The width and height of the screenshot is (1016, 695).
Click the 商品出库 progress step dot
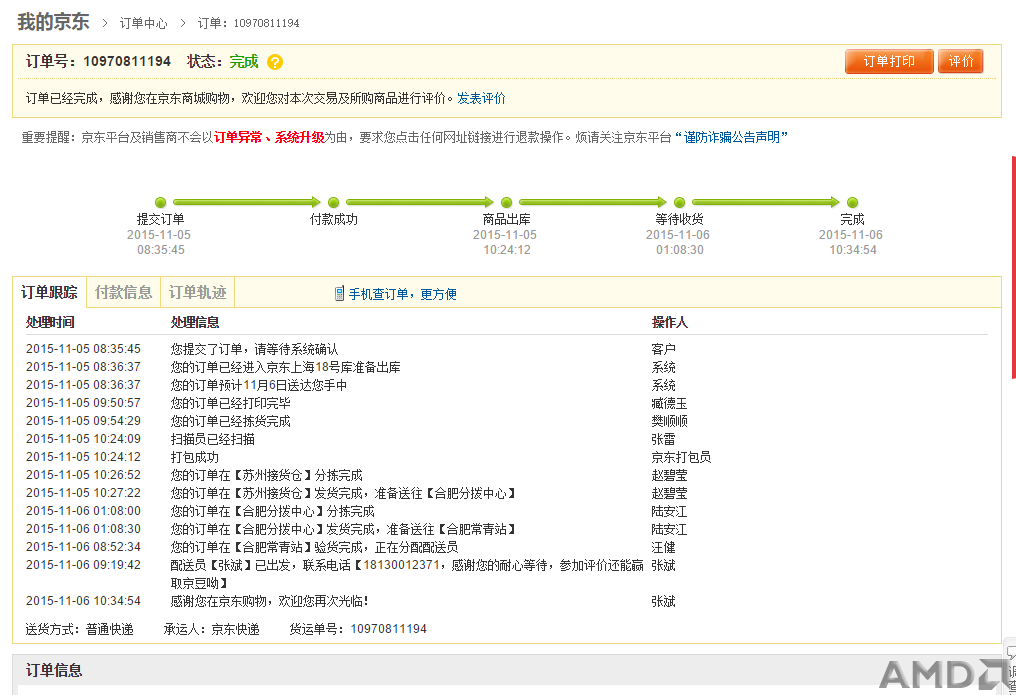click(x=507, y=203)
